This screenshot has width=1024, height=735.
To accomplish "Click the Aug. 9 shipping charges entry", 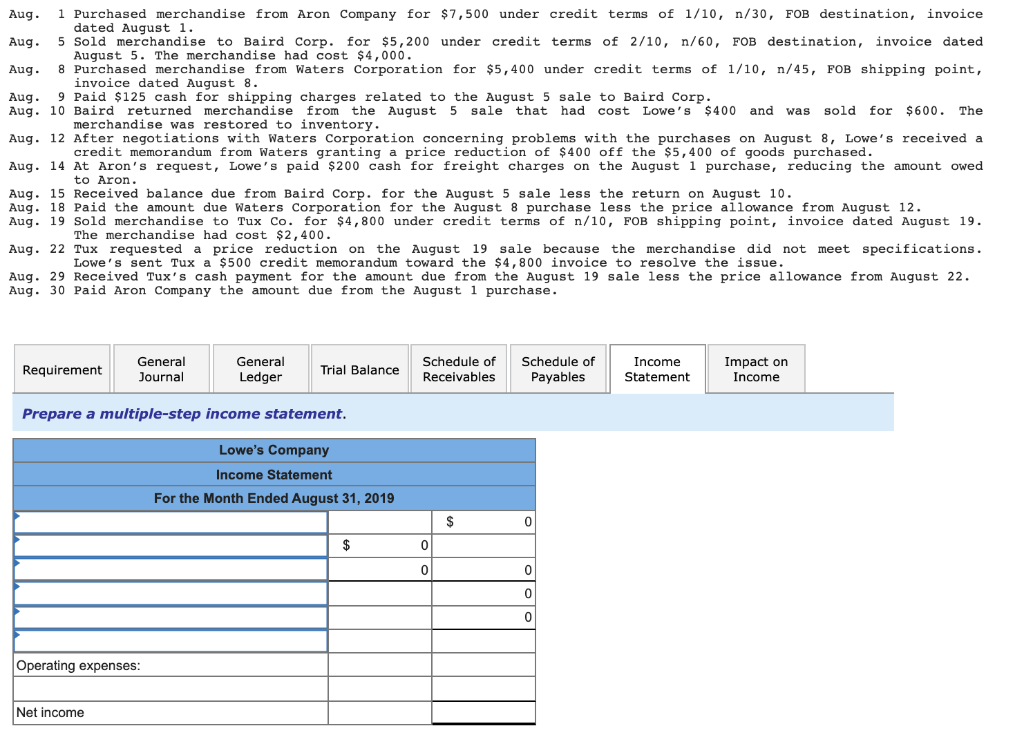I will 360,97.
